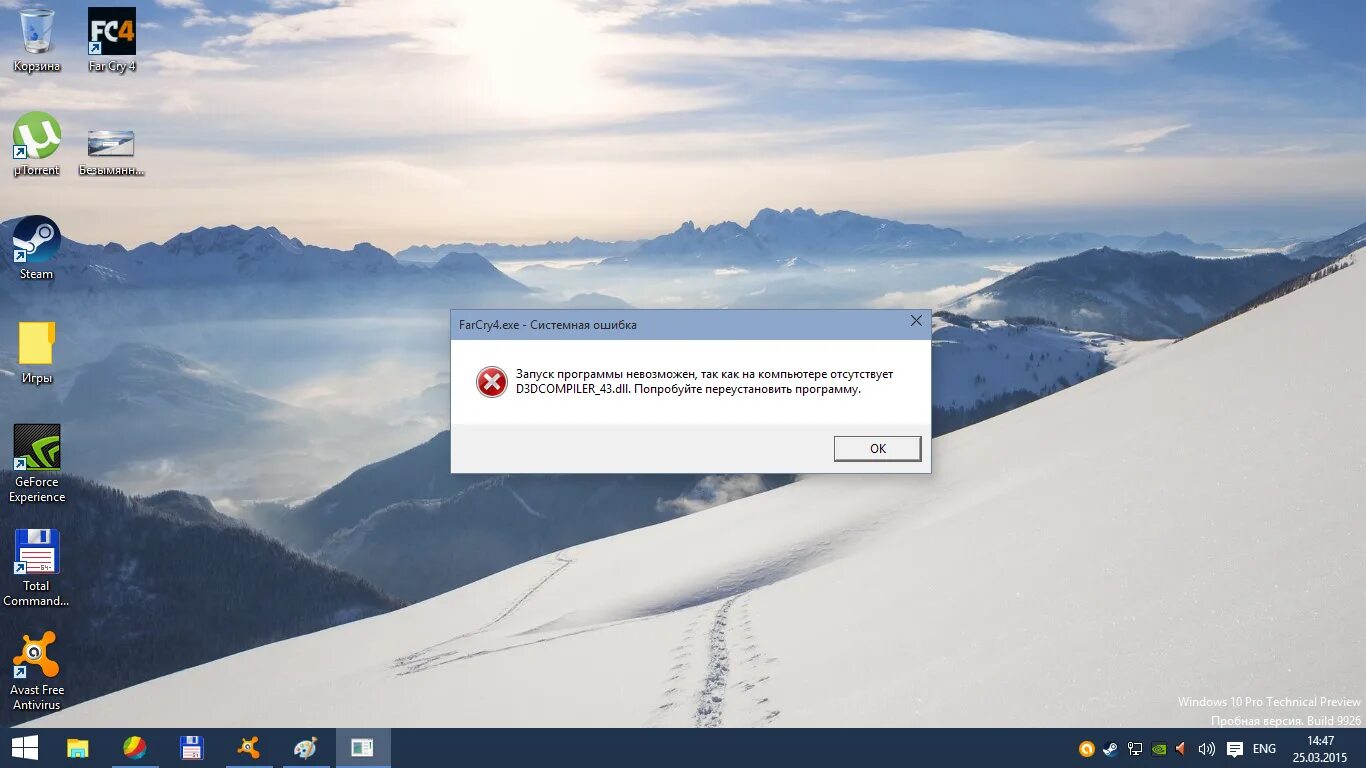Image resolution: width=1366 pixels, height=768 pixels.
Task: Select the Корзина recycle bin desktop icon
Action: point(37,40)
